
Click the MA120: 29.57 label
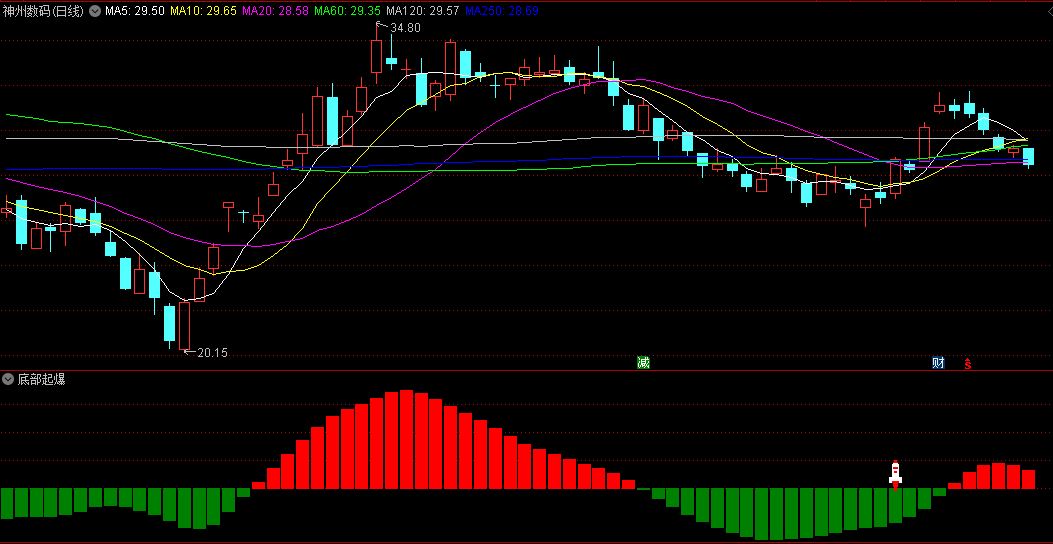point(424,11)
